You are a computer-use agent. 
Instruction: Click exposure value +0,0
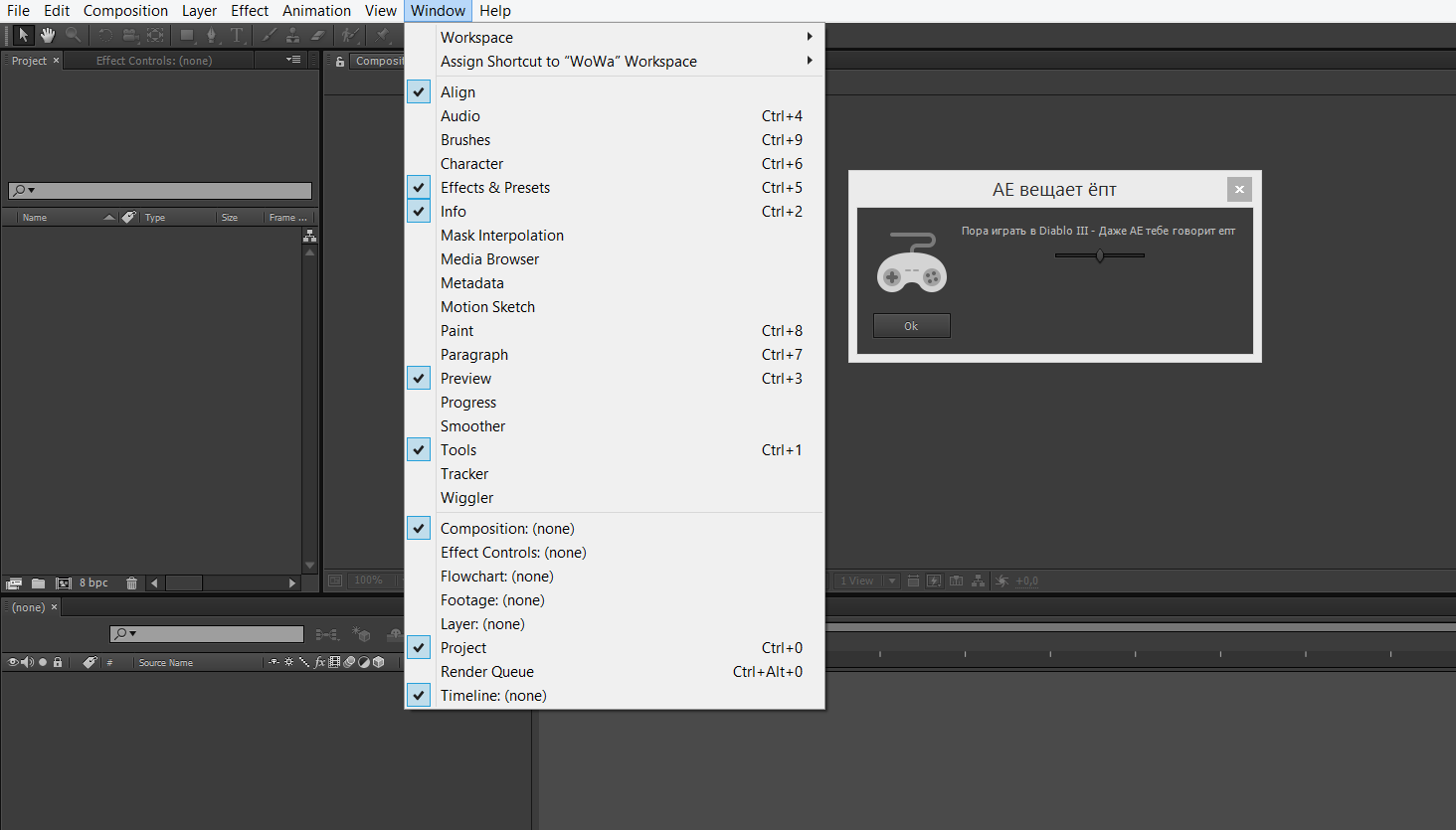coord(1027,581)
